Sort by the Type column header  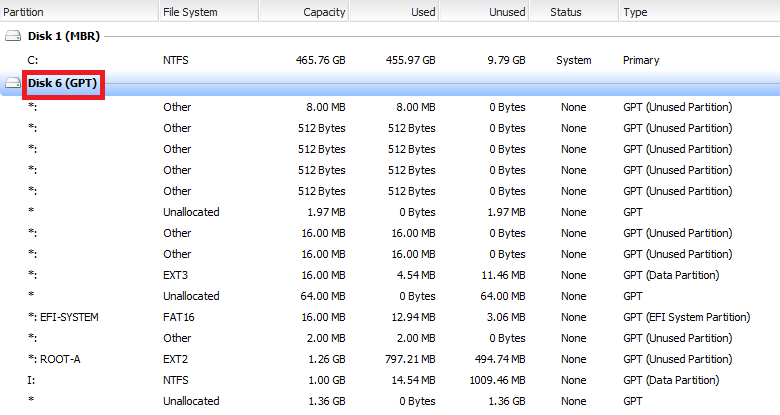pos(699,11)
